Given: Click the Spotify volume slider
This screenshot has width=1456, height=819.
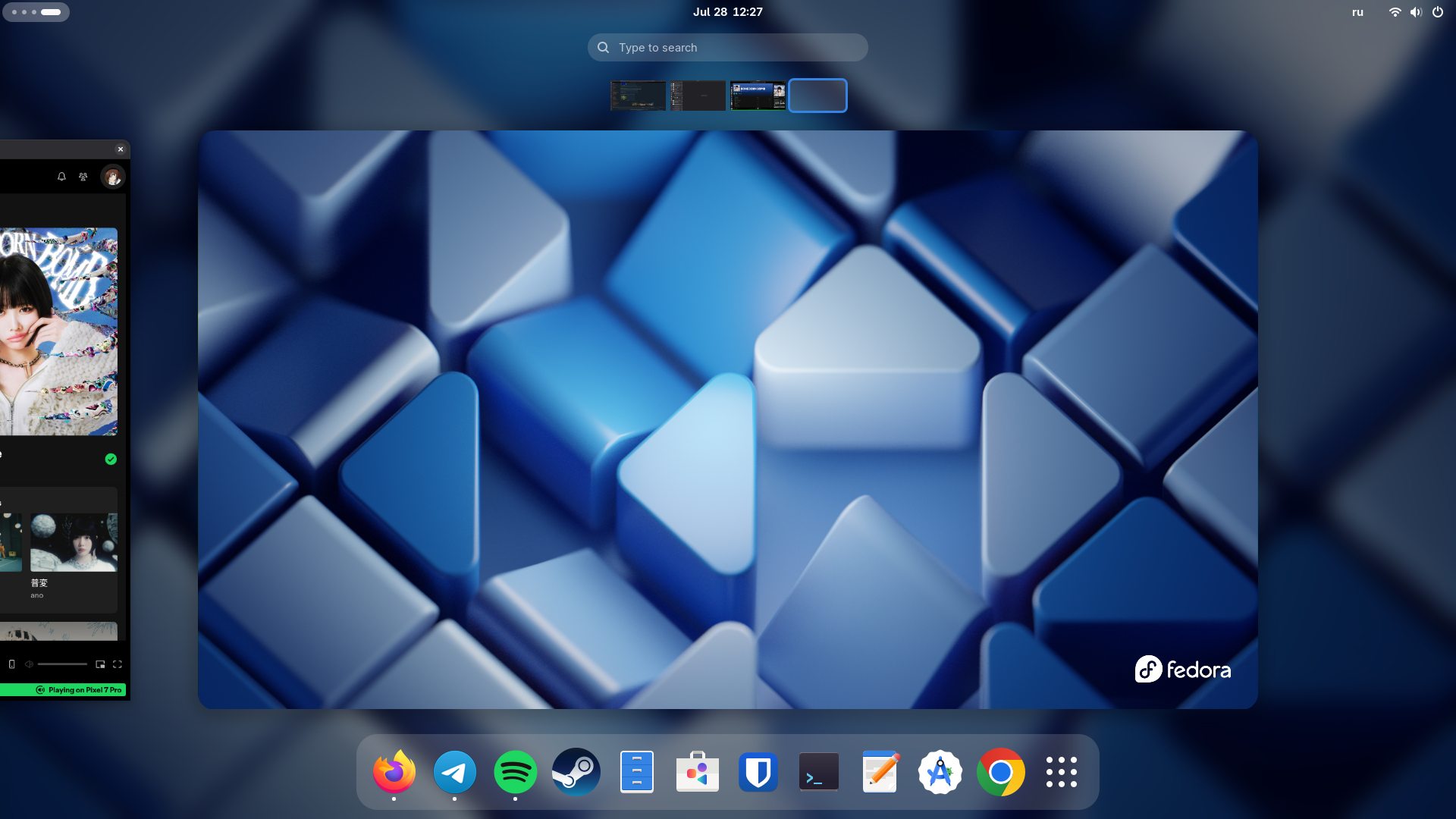Looking at the screenshot, I should (x=62, y=664).
